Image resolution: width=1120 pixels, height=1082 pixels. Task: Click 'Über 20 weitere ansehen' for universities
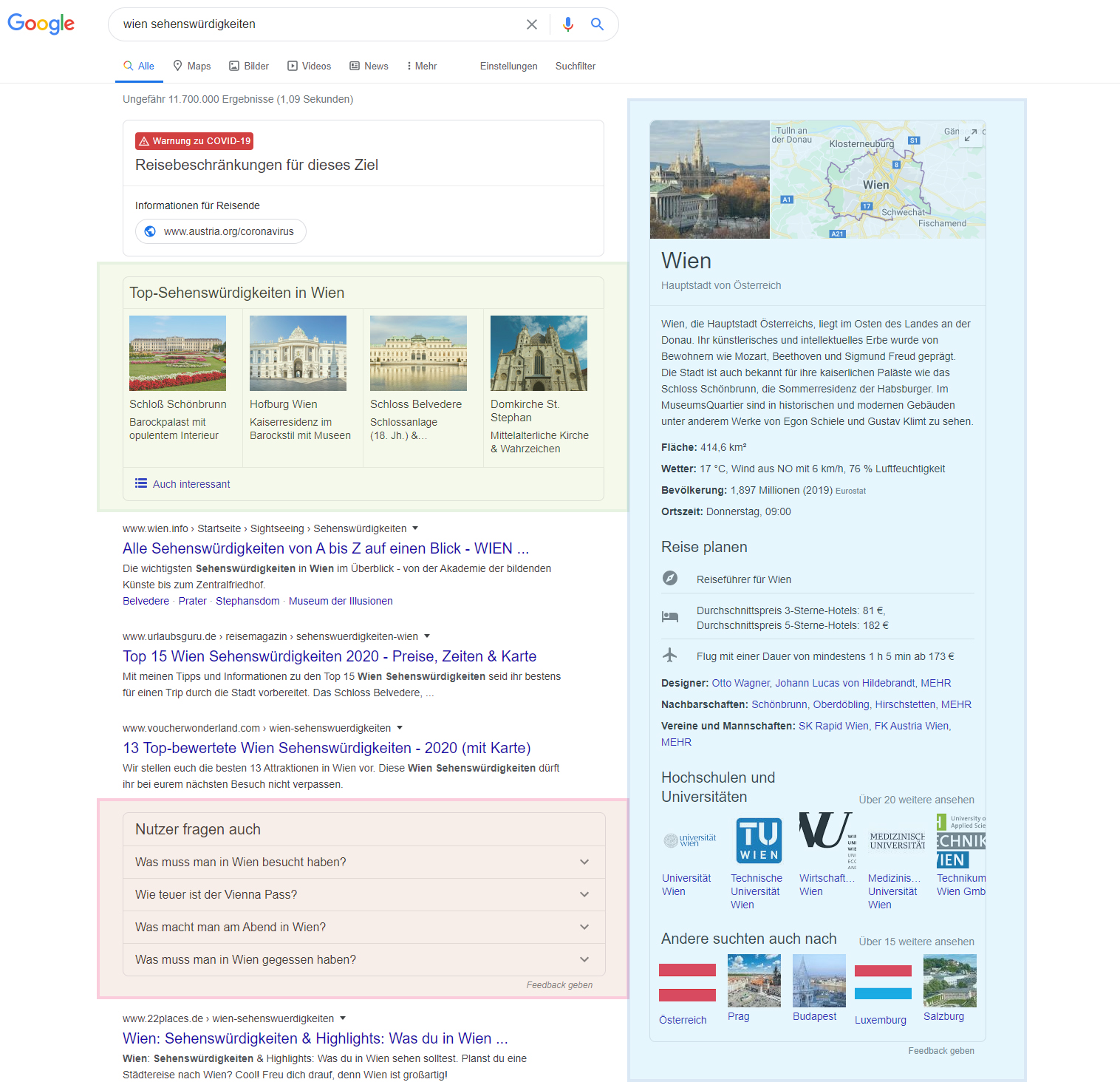(x=916, y=800)
